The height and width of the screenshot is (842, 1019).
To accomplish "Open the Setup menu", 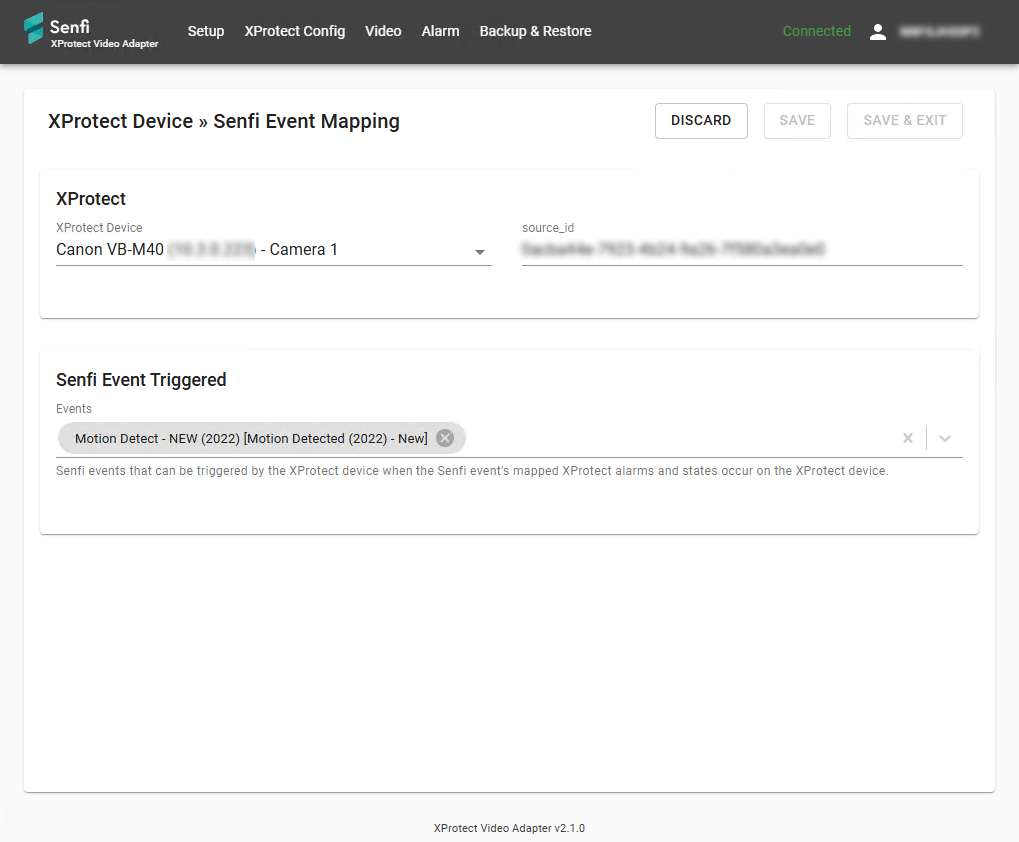I will [x=205, y=31].
